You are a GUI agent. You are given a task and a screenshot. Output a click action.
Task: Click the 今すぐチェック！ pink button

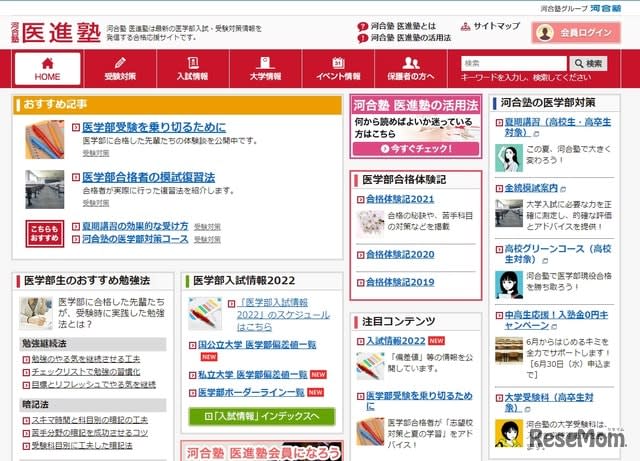pos(416,149)
